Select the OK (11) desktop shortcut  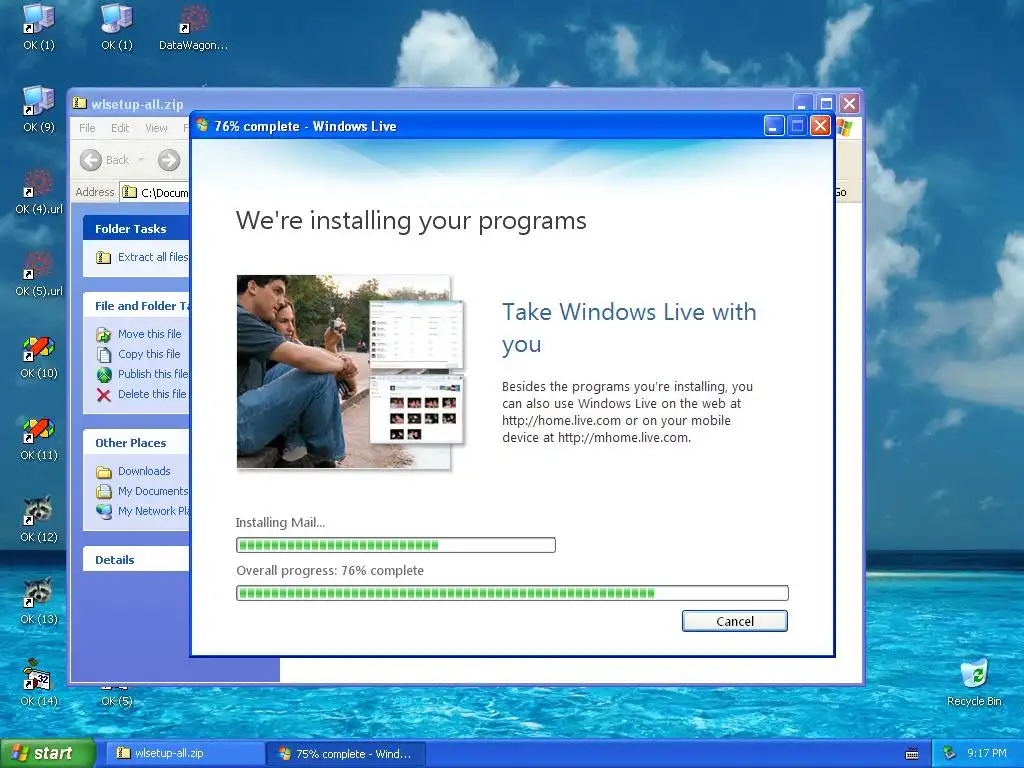coord(39,438)
